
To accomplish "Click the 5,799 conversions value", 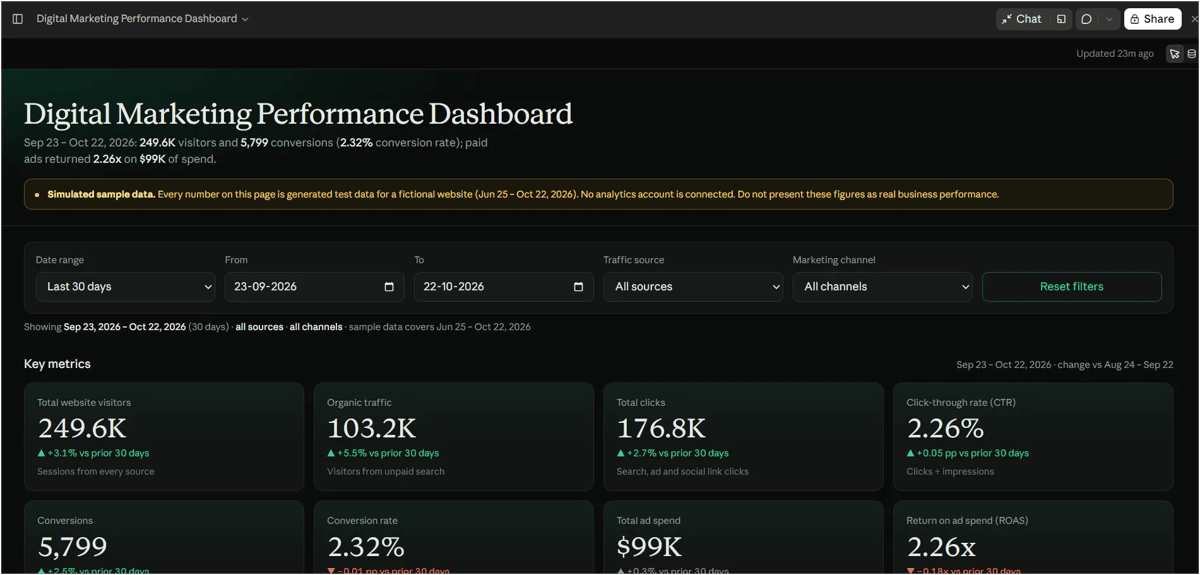I will tap(72, 547).
